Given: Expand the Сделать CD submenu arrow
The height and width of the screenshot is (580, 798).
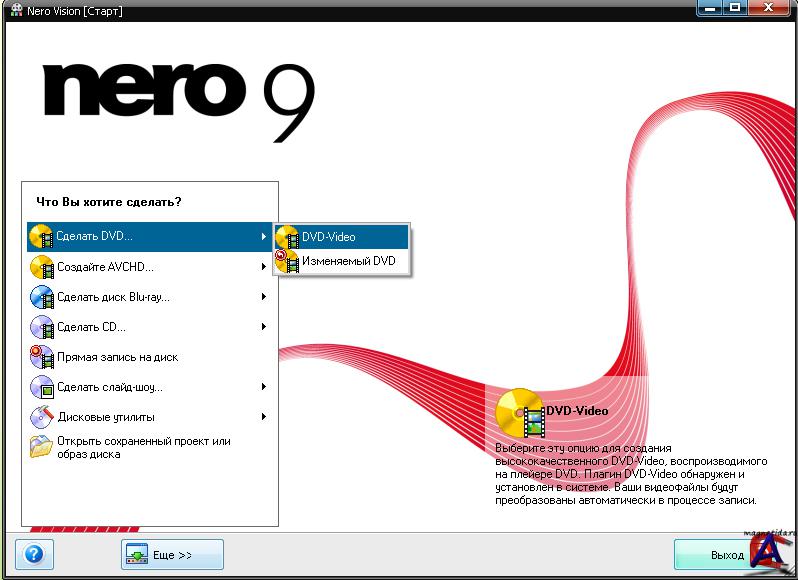Looking at the screenshot, I should pyautogui.click(x=263, y=327).
